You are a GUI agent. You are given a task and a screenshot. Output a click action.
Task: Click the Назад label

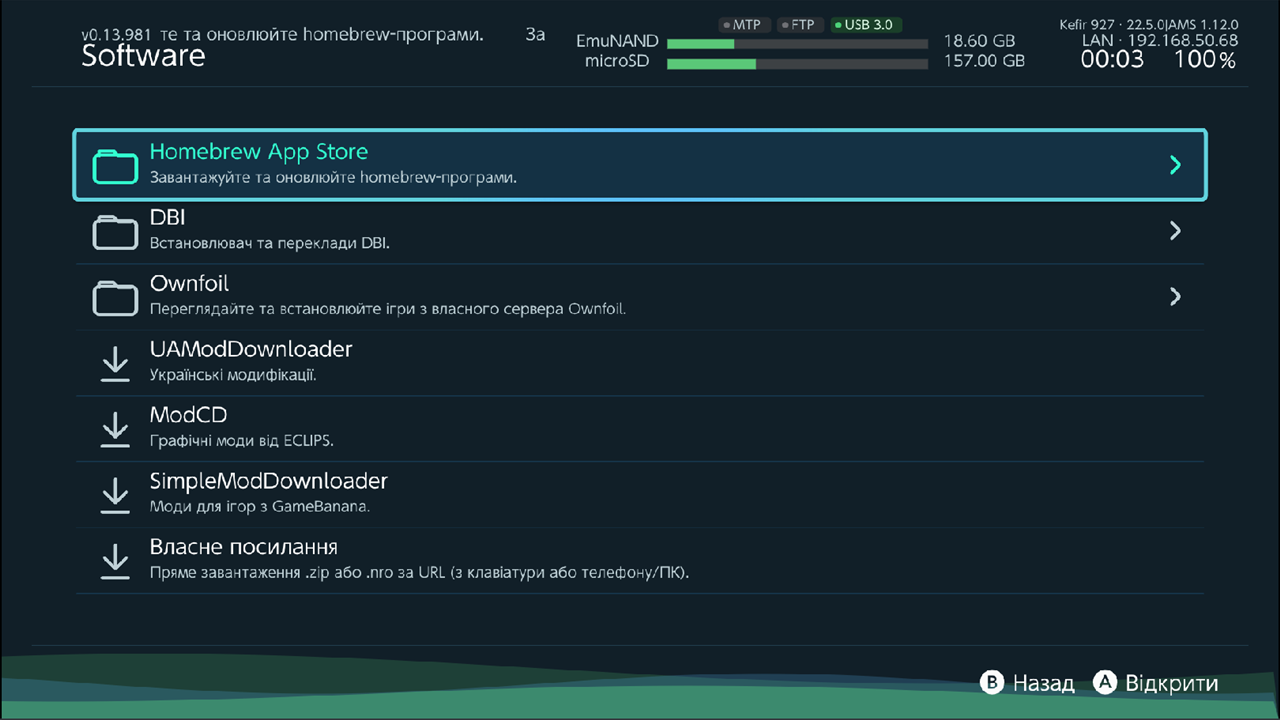[x=1043, y=683]
